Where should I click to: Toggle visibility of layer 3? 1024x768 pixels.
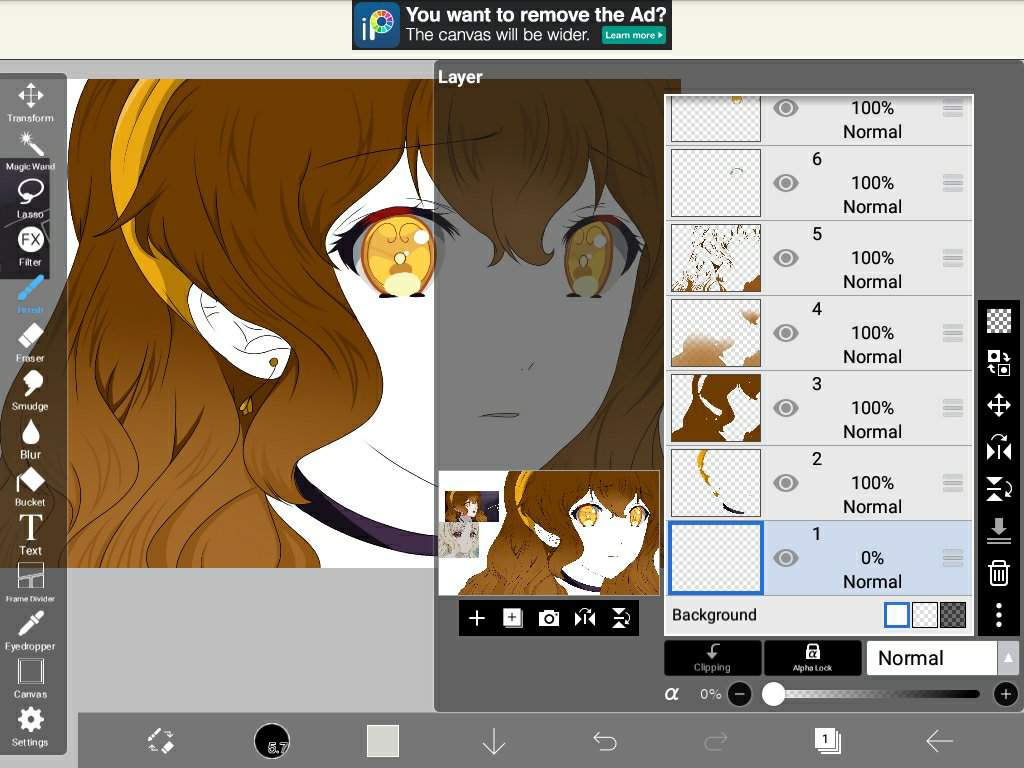[x=786, y=408]
